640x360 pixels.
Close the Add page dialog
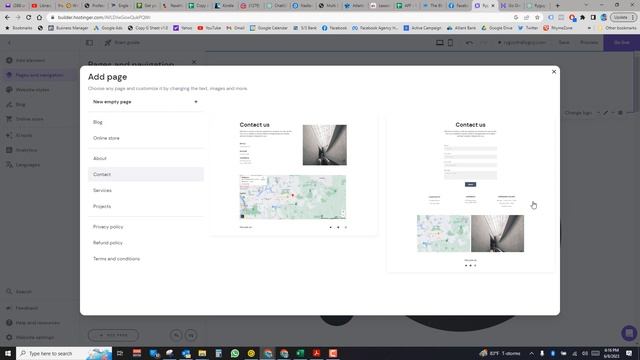554,72
